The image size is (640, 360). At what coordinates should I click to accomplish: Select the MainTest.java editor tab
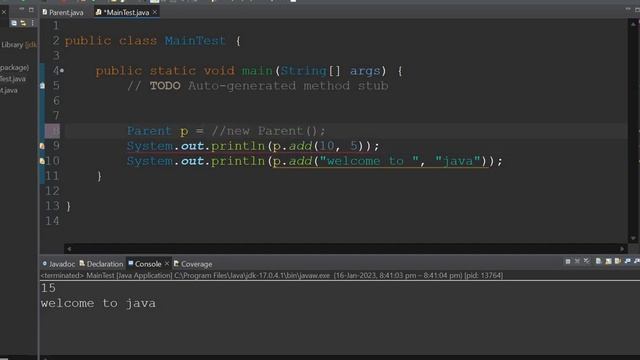(x=126, y=13)
